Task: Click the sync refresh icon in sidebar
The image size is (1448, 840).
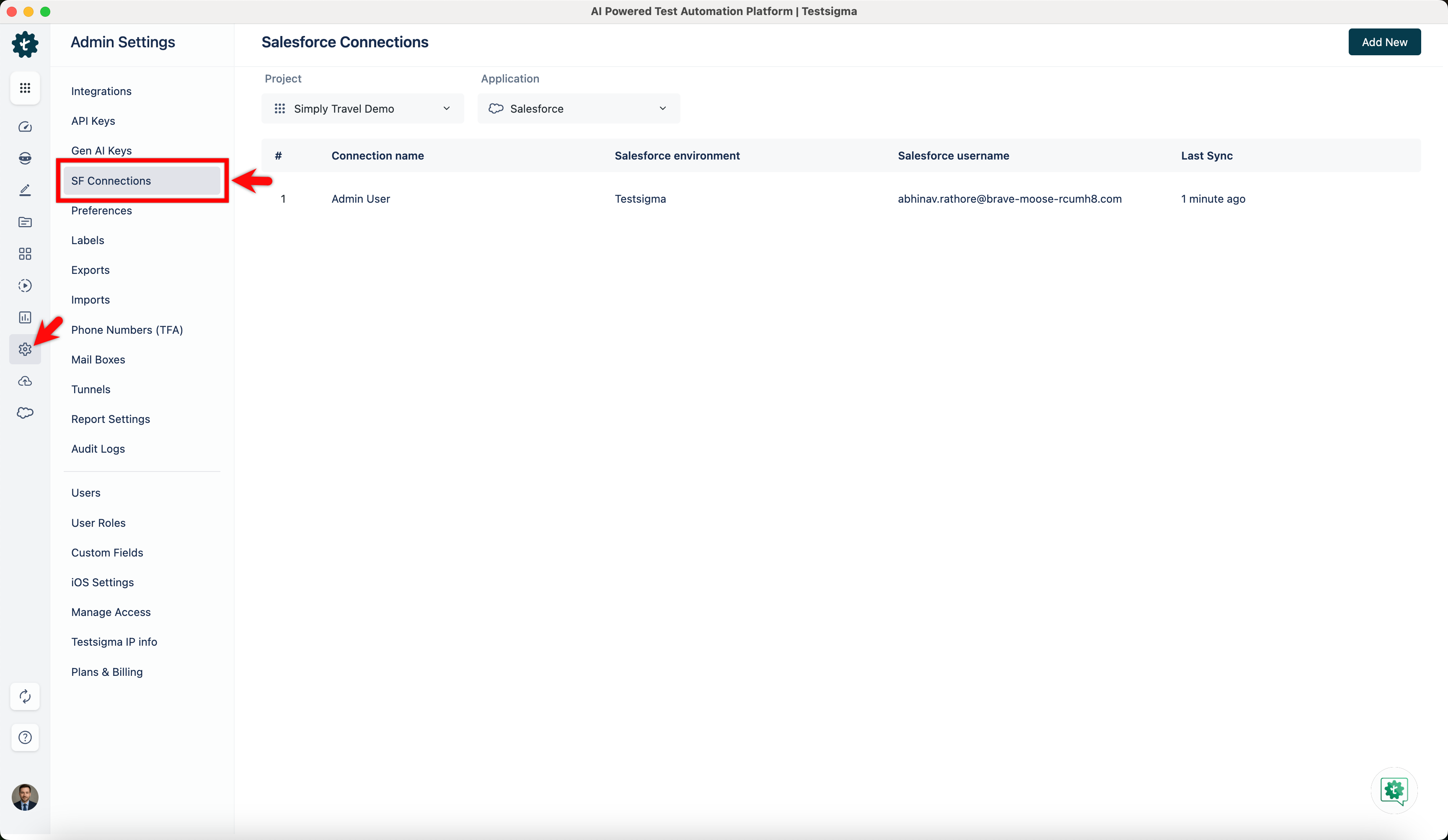Action: [x=25, y=696]
